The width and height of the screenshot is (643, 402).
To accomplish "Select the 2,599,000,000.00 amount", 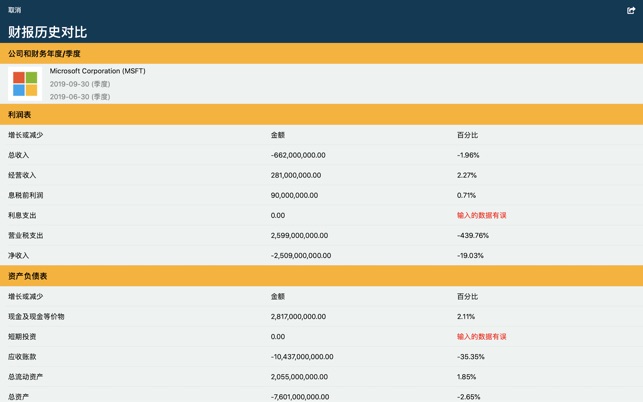I will 299,235.
